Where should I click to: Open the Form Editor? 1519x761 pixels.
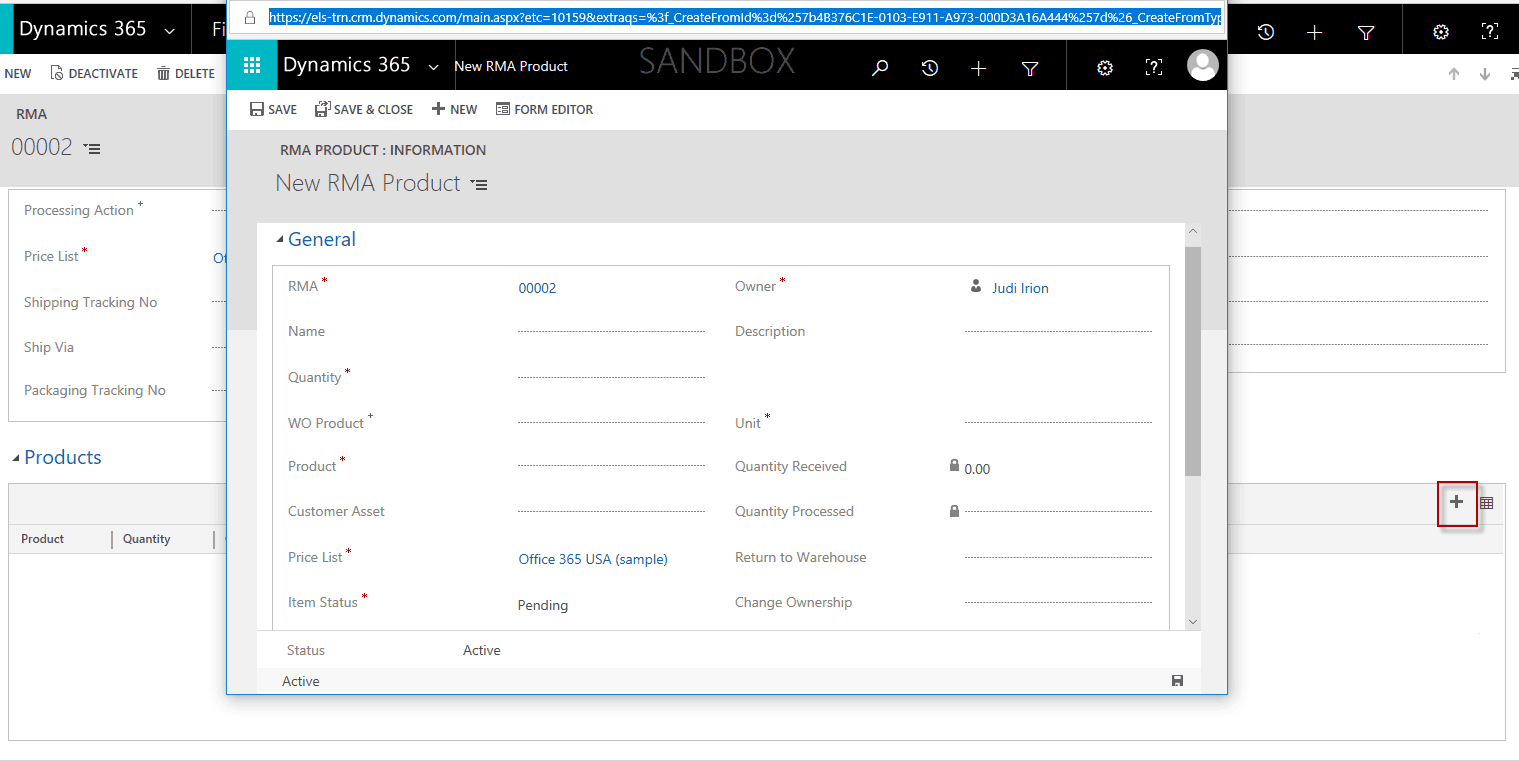pyautogui.click(x=544, y=109)
